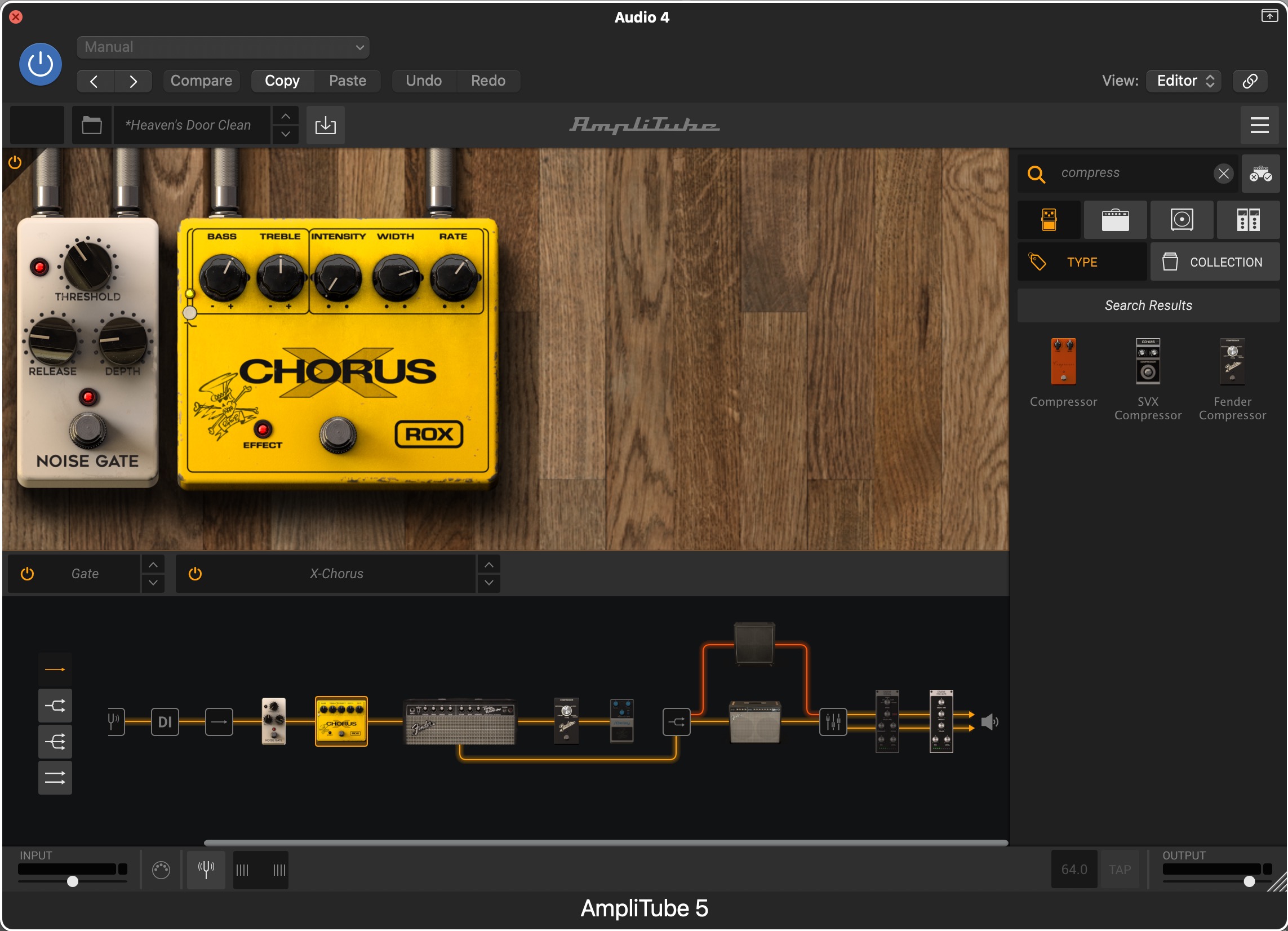This screenshot has height=931, width=1288.
Task: Click the save preset download icon
Action: point(326,125)
